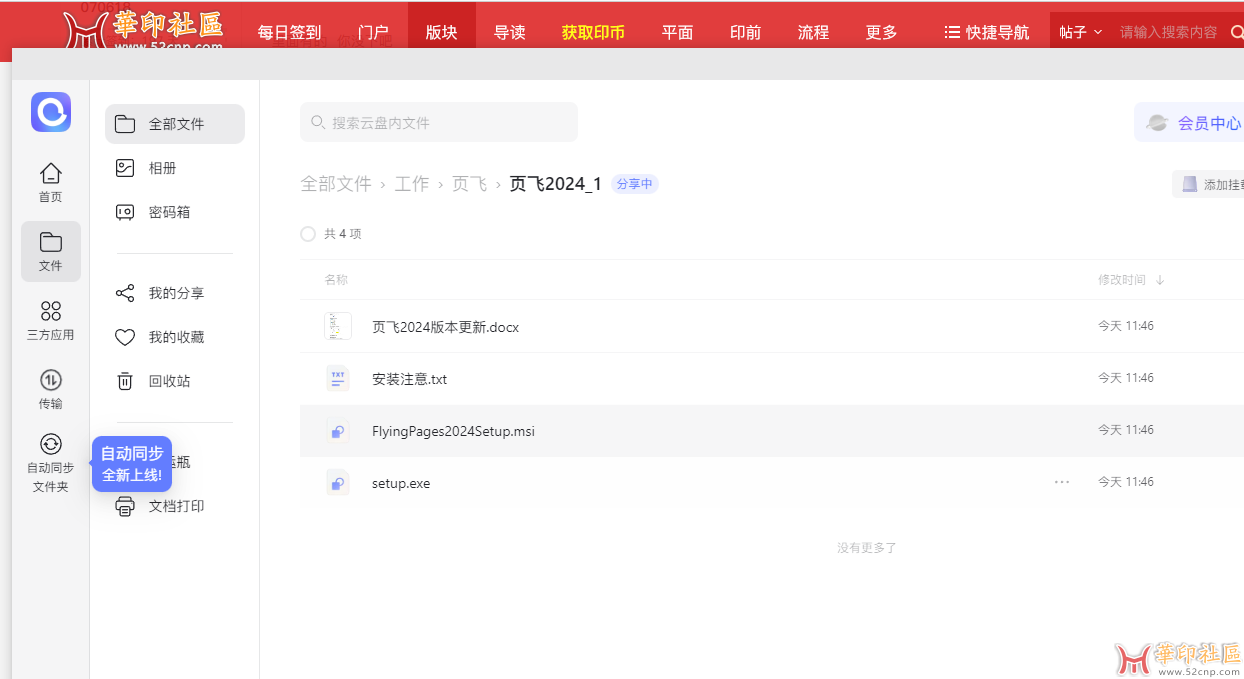Navigate to 页飞 in breadcrumb

point(469,184)
